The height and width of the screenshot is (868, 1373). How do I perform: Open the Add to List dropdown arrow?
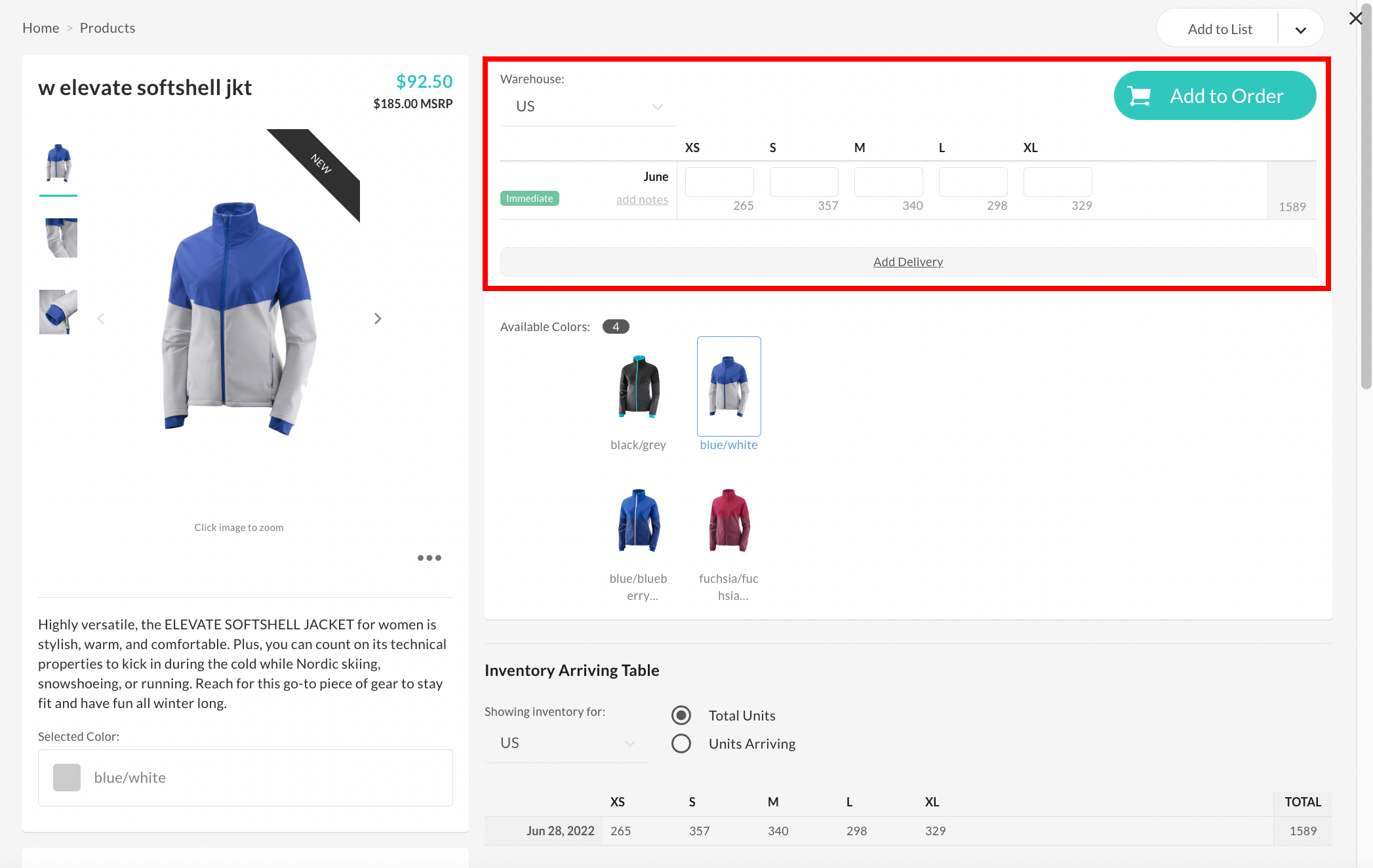click(x=1301, y=30)
